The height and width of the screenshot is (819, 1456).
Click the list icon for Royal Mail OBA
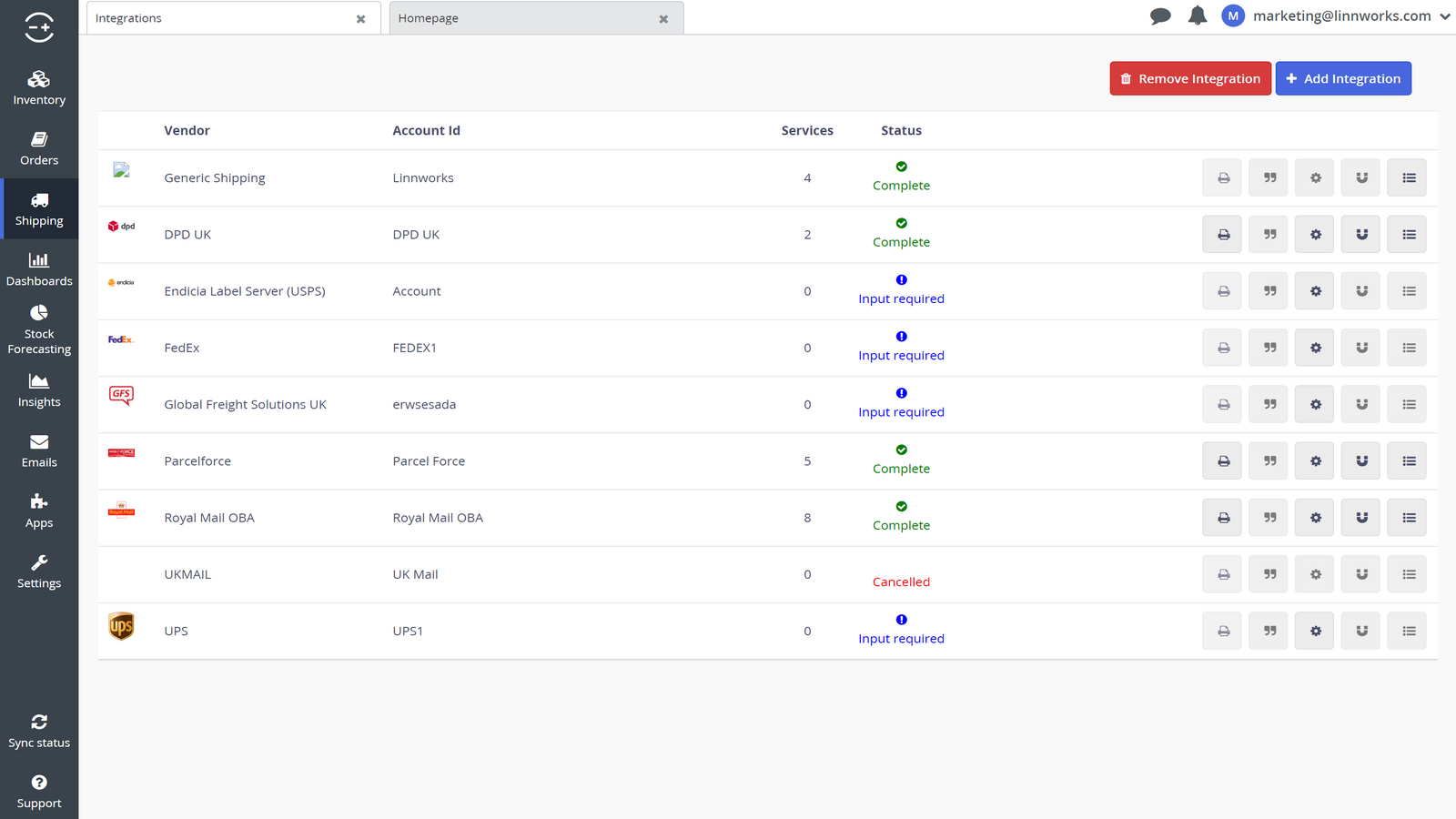click(1408, 518)
